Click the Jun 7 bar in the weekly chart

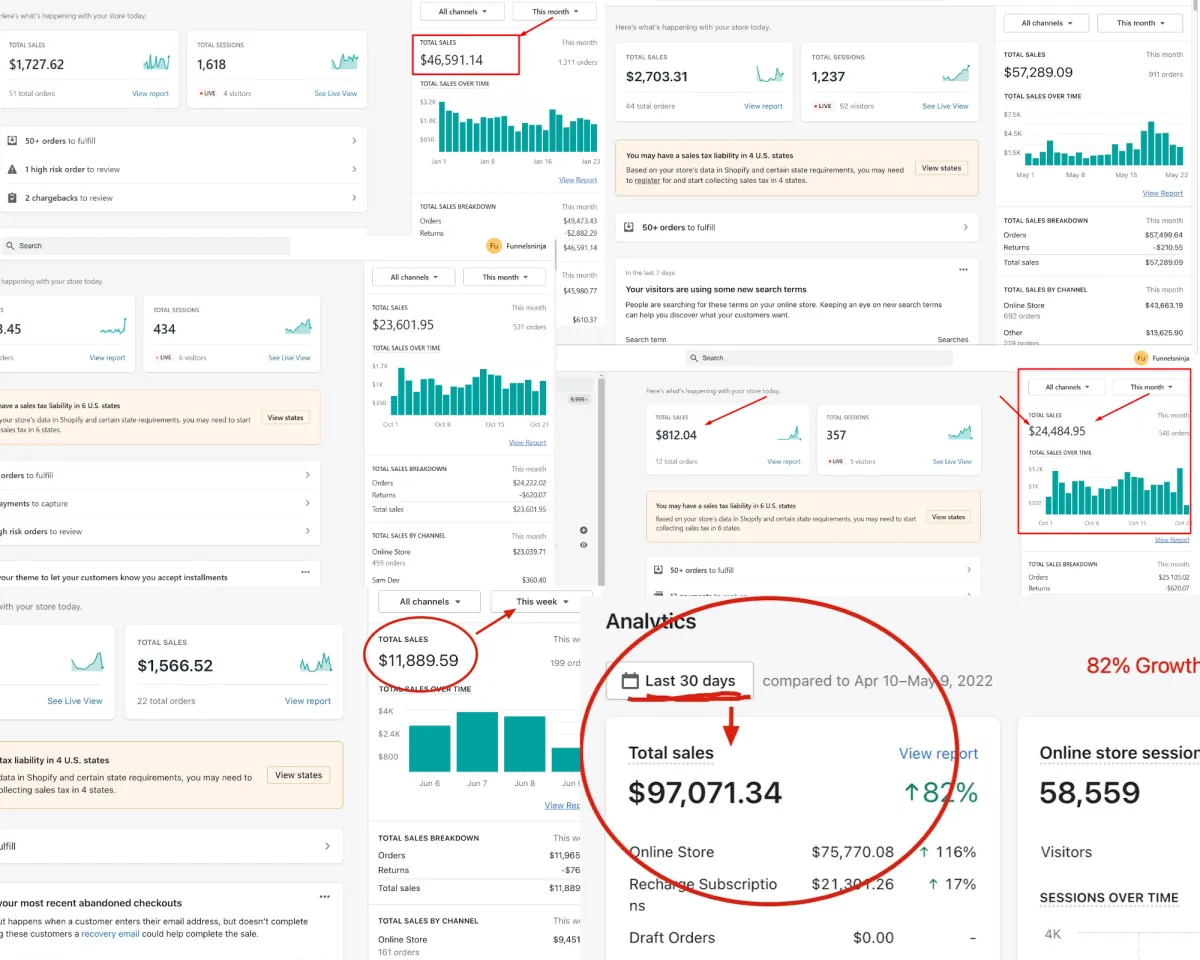pyautogui.click(x=477, y=742)
